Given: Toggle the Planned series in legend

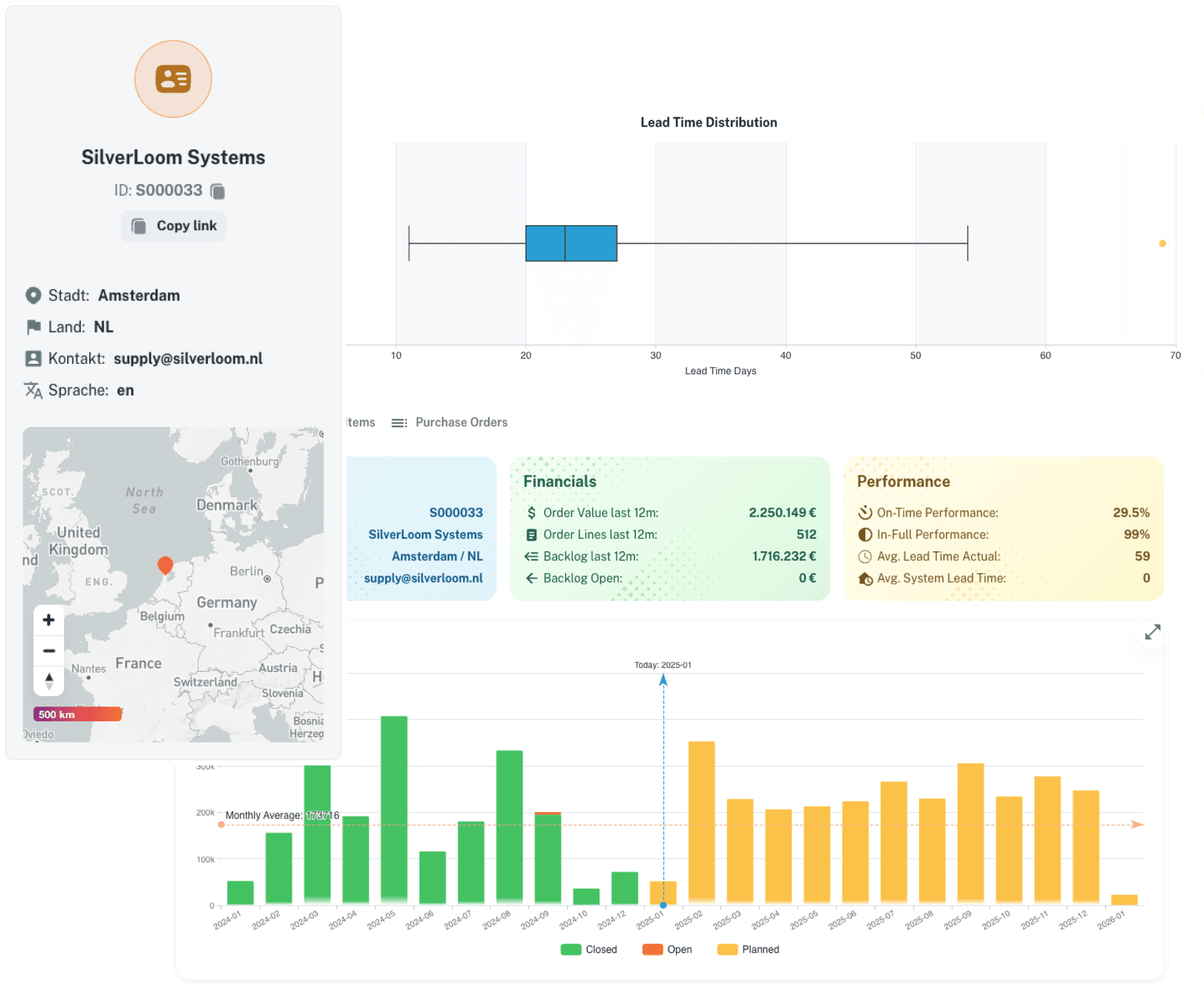Looking at the screenshot, I should point(748,950).
